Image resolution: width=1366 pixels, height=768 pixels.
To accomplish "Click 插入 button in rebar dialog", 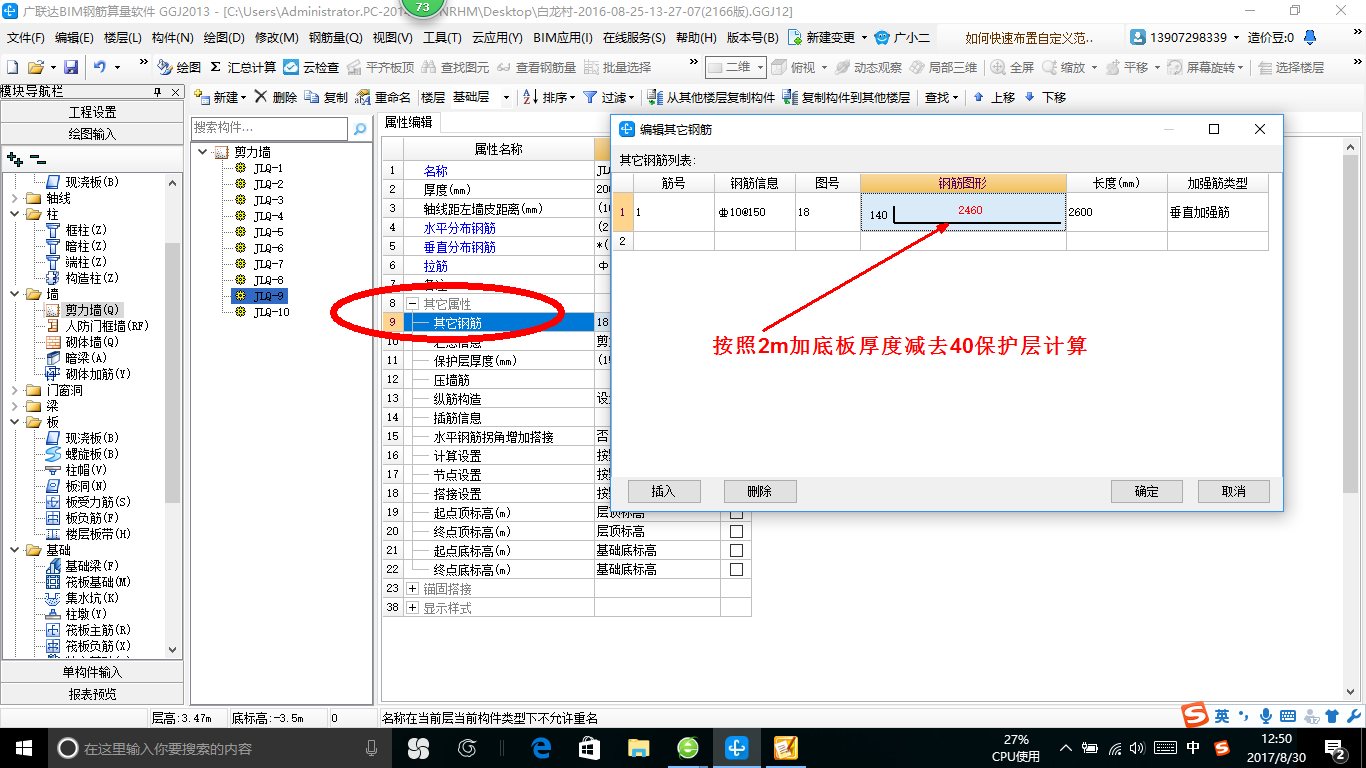I will click(x=664, y=491).
